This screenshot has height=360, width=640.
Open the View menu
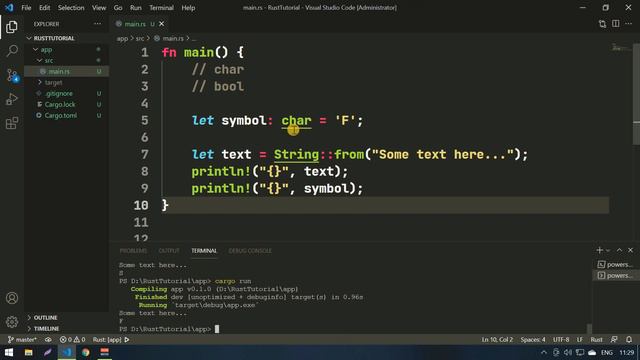tap(99, 8)
